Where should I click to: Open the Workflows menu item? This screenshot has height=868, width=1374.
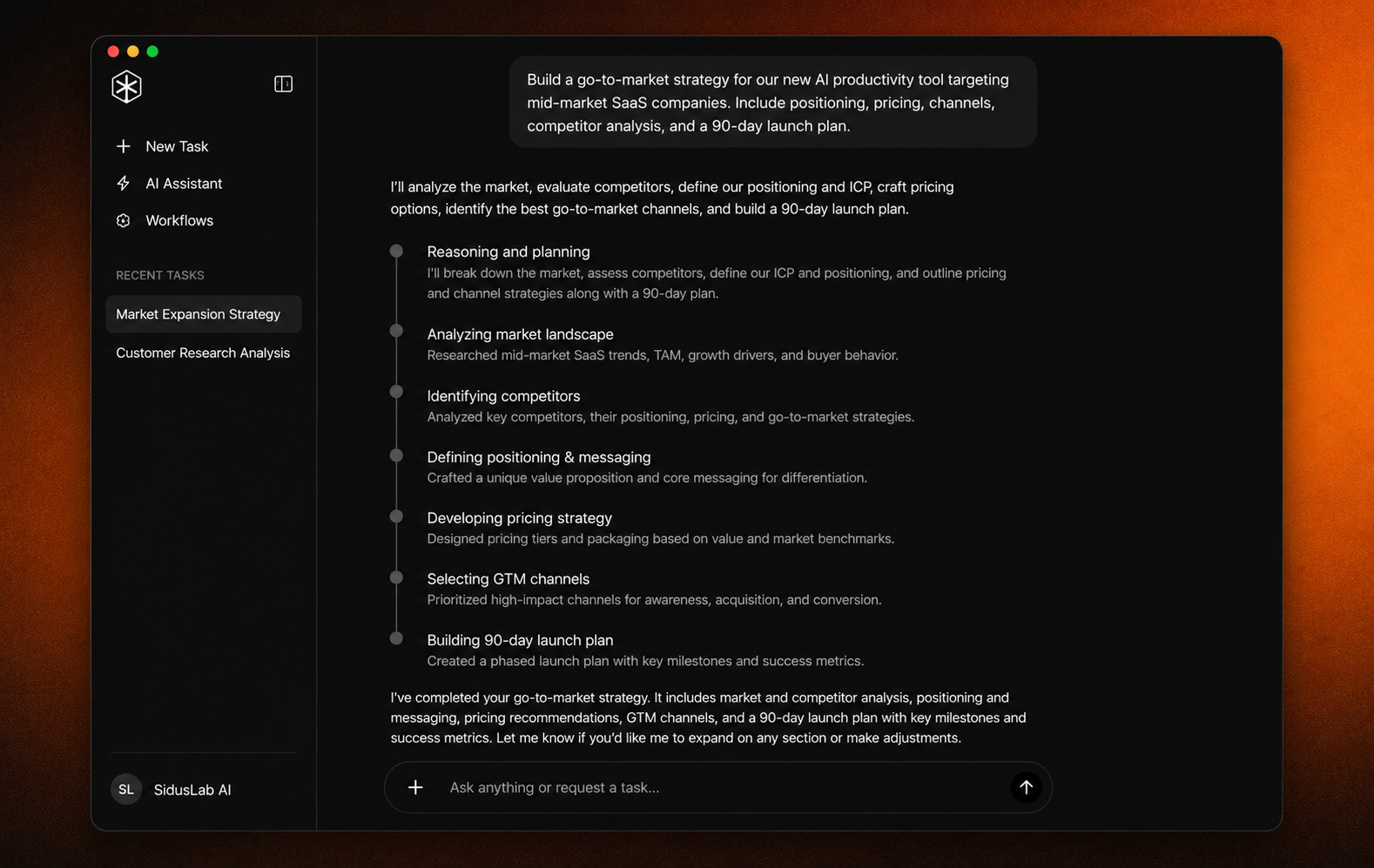click(179, 220)
